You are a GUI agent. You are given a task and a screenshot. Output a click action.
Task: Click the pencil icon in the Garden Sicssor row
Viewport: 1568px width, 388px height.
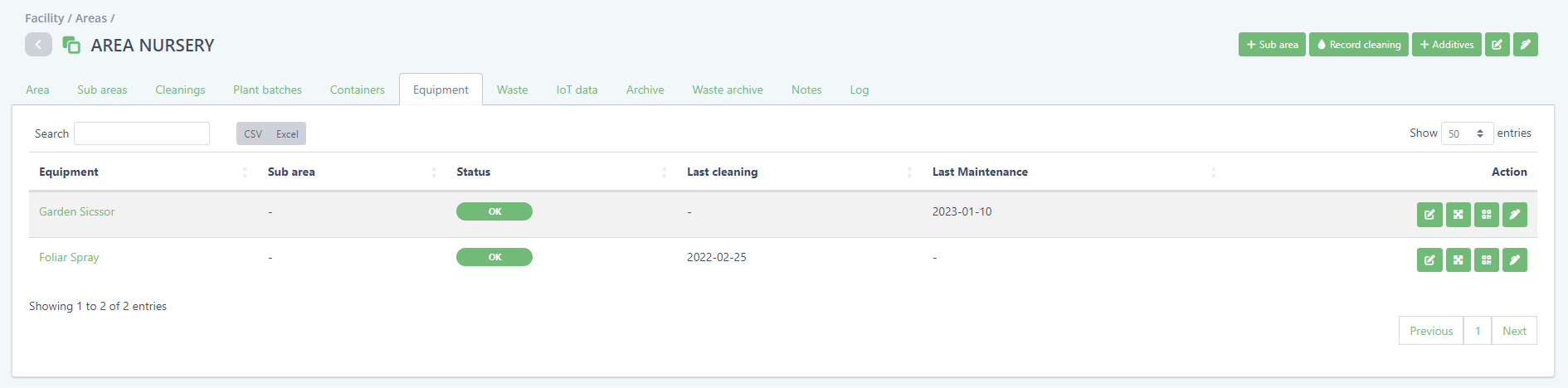[x=1514, y=215]
